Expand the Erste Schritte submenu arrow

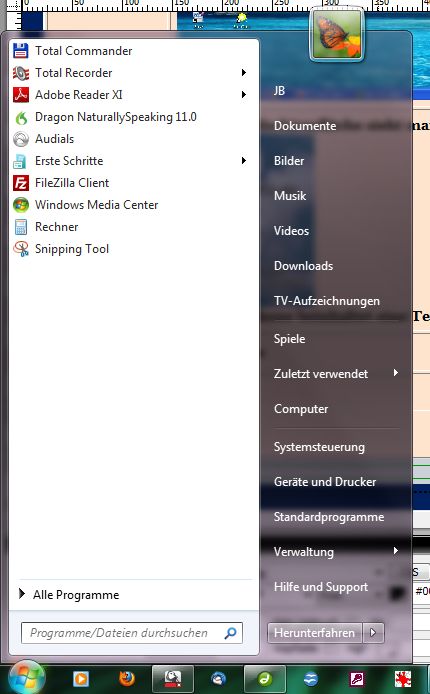tap(244, 161)
